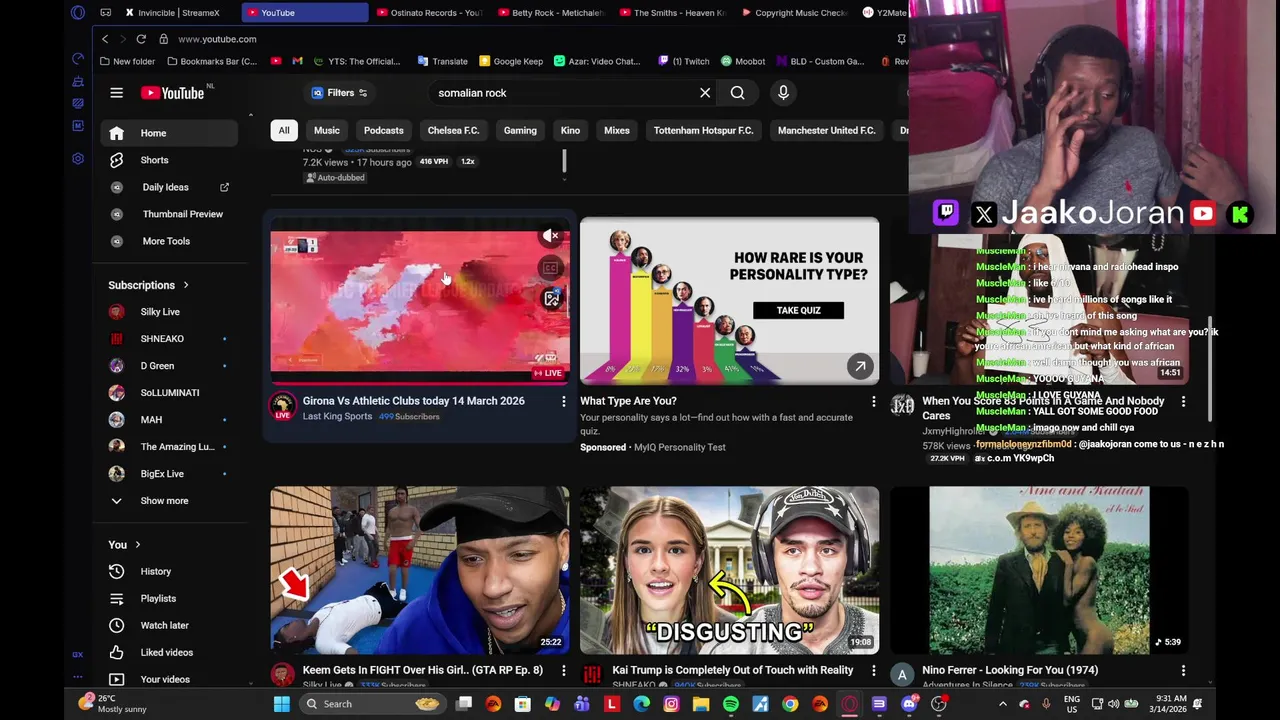This screenshot has width=1280, height=720.
Task: Click the magnifier search button
Action: (737, 93)
